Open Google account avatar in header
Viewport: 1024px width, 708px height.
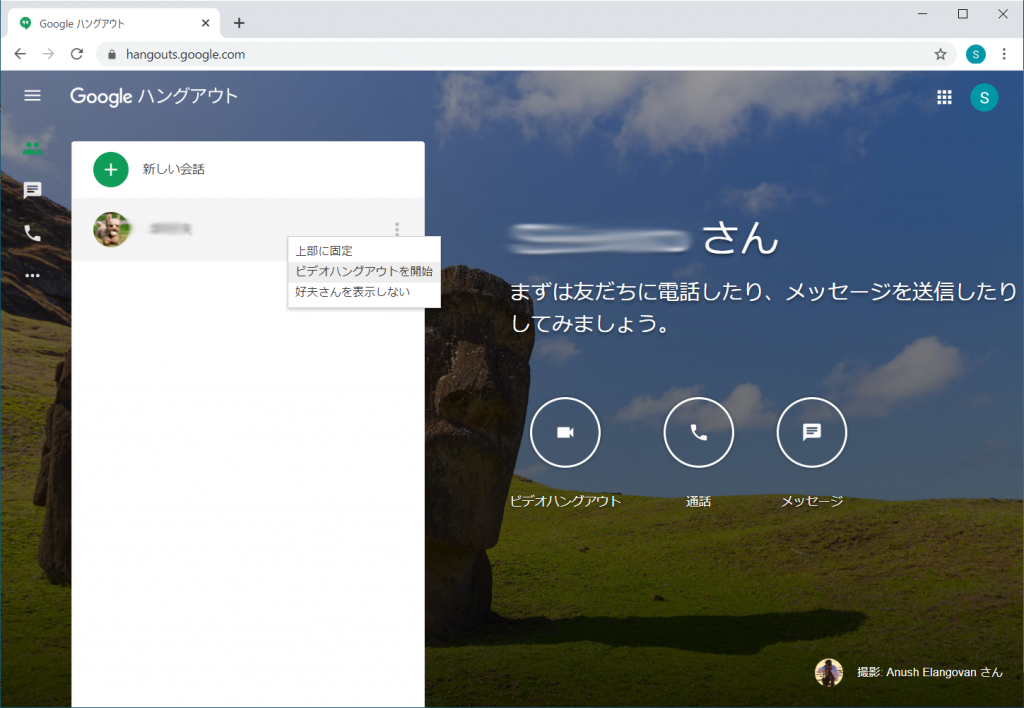click(x=984, y=97)
